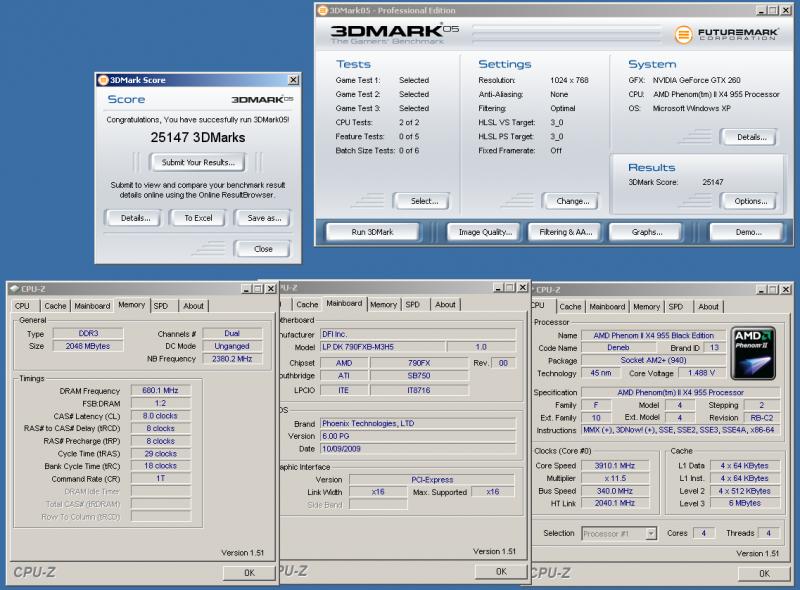Export score To Excel
Image resolution: width=800 pixels, height=590 pixels.
click(x=198, y=218)
